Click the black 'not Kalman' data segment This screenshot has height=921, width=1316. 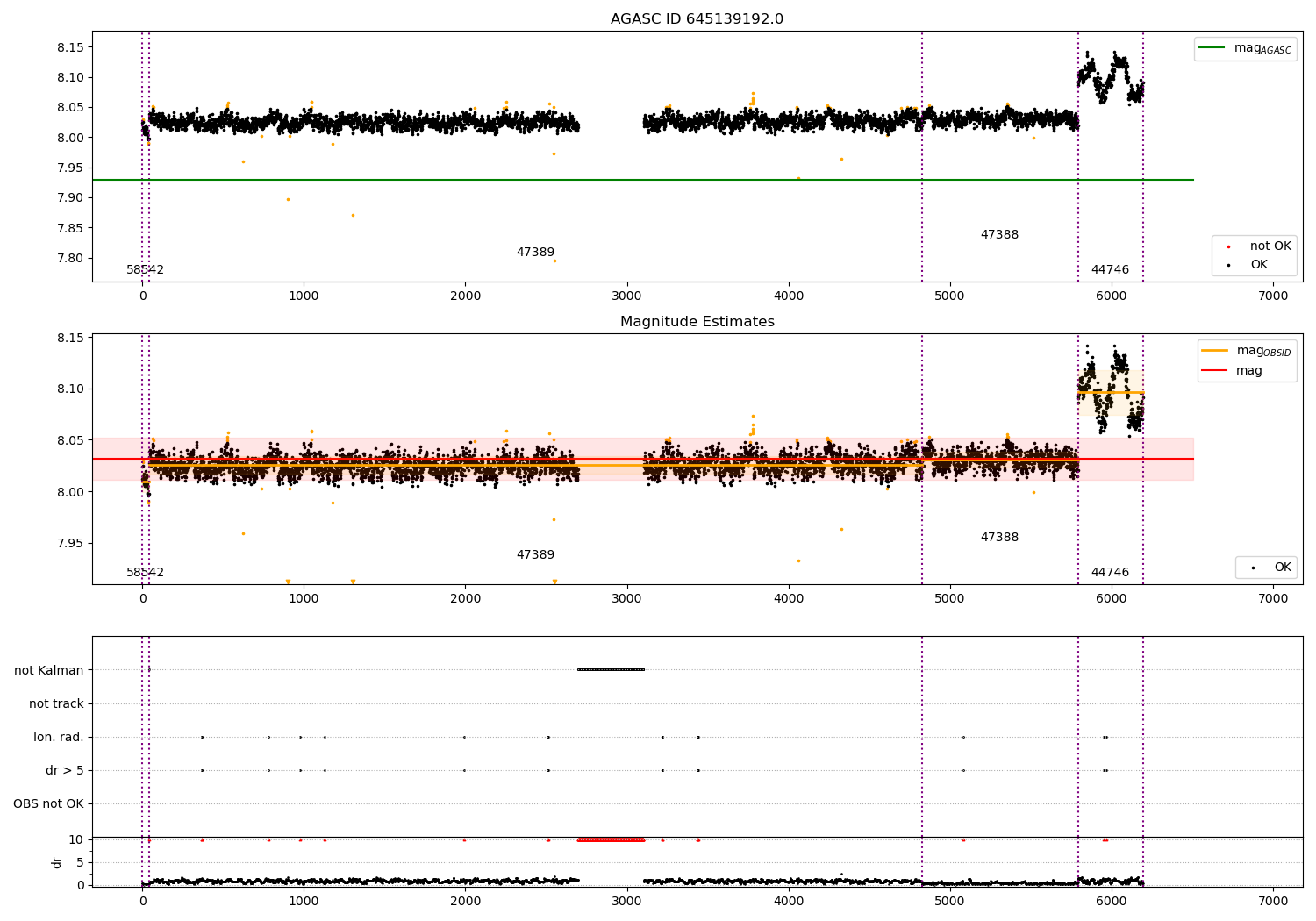[611, 670]
